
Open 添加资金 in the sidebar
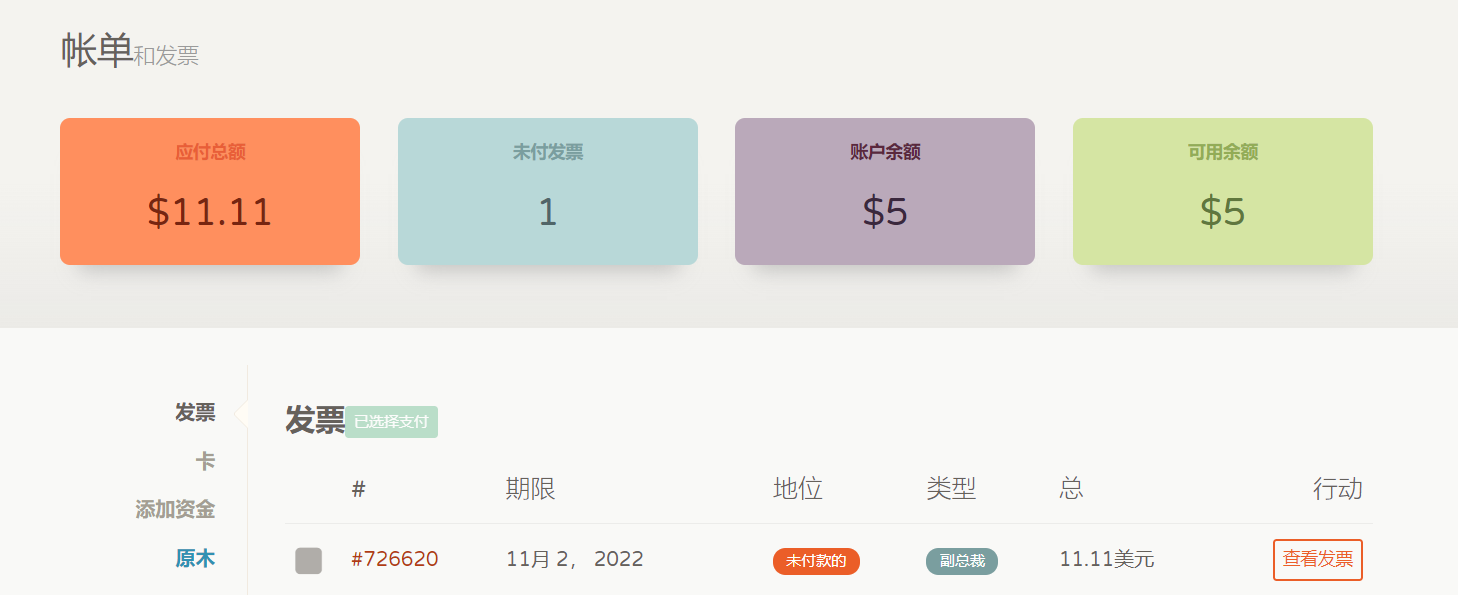click(175, 509)
